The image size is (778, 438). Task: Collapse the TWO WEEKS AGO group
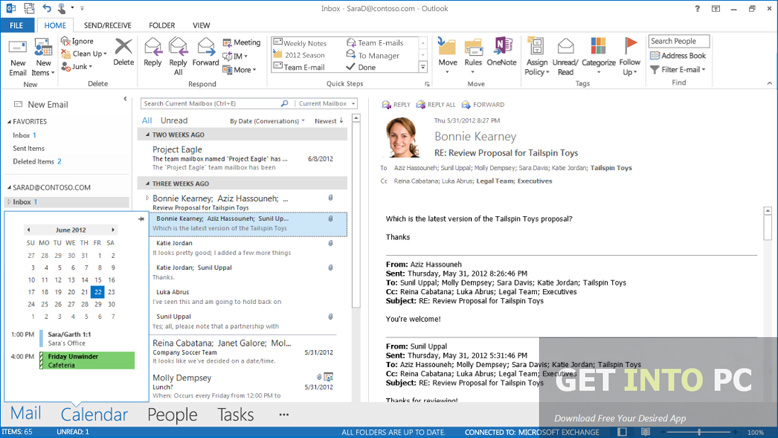click(x=147, y=134)
